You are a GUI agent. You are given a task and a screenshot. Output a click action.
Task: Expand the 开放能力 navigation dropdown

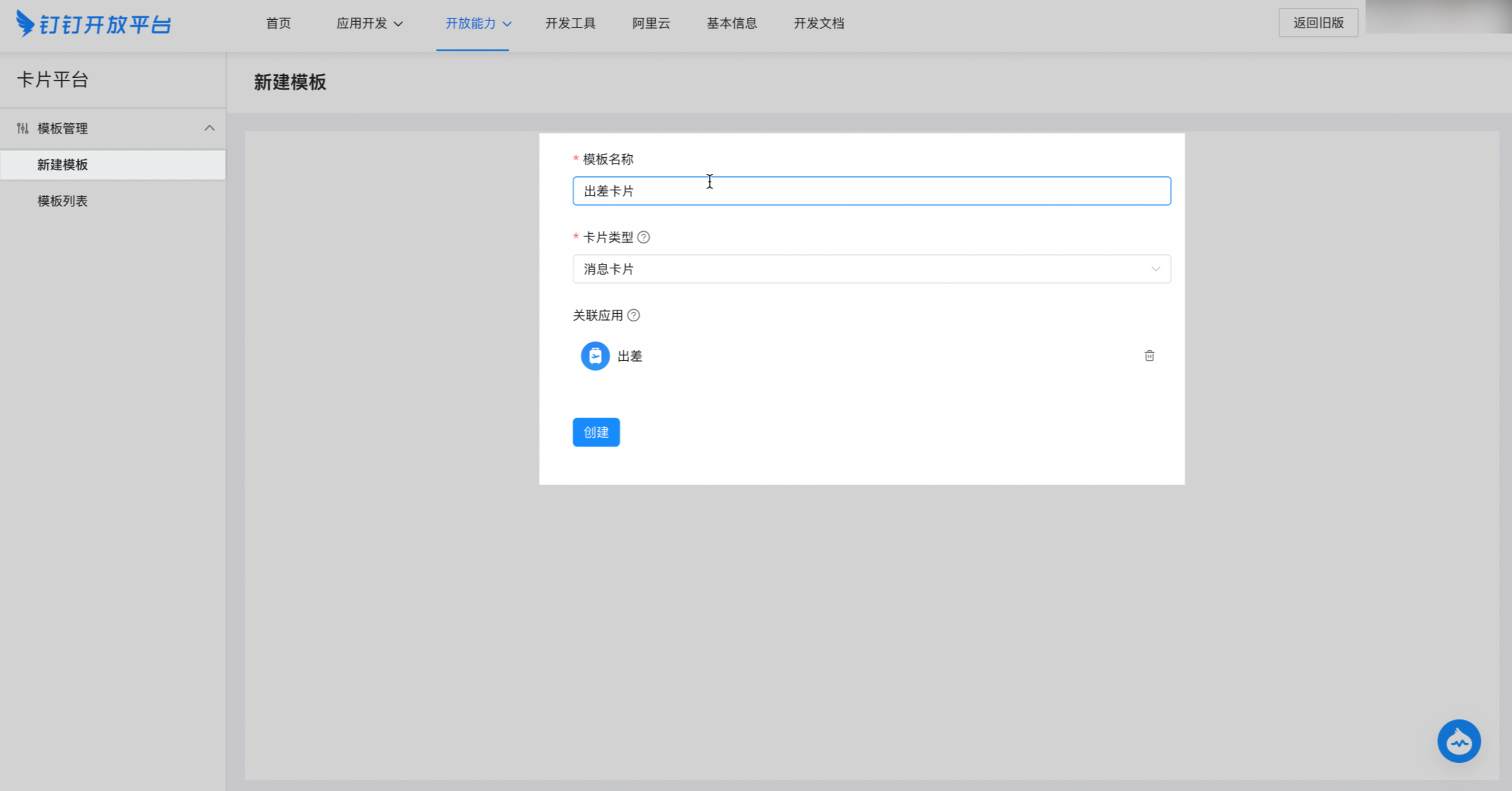pyautogui.click(x=478, y=24)
